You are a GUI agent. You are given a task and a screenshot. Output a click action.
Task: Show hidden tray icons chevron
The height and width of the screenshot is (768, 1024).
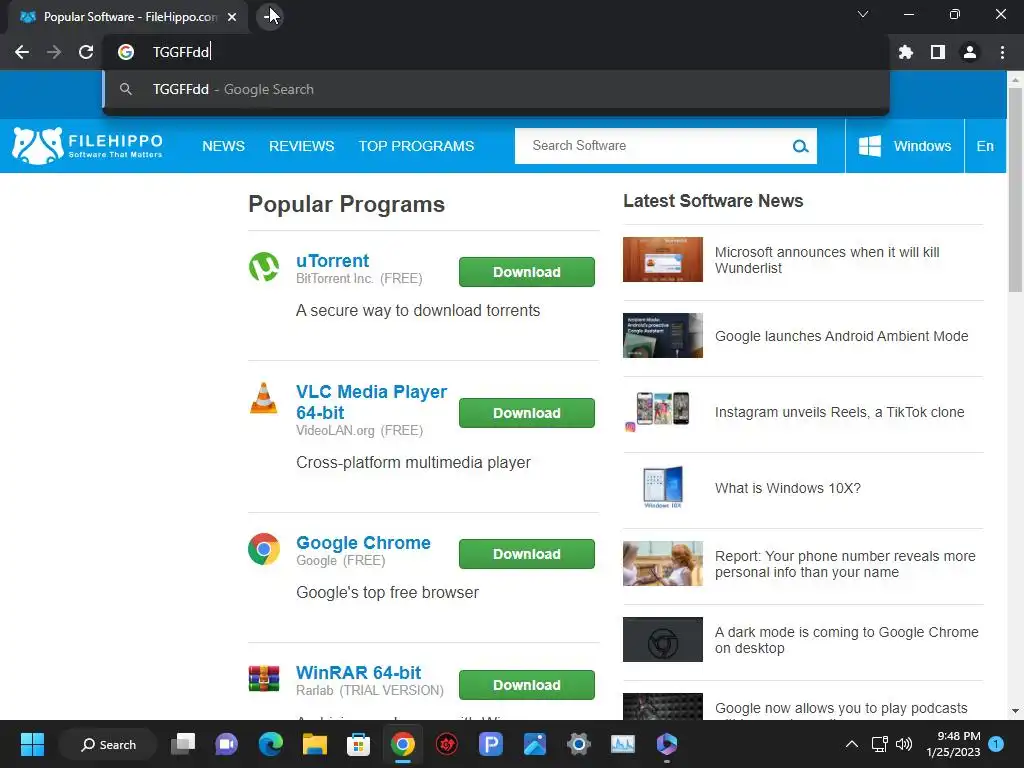(852, 744)
